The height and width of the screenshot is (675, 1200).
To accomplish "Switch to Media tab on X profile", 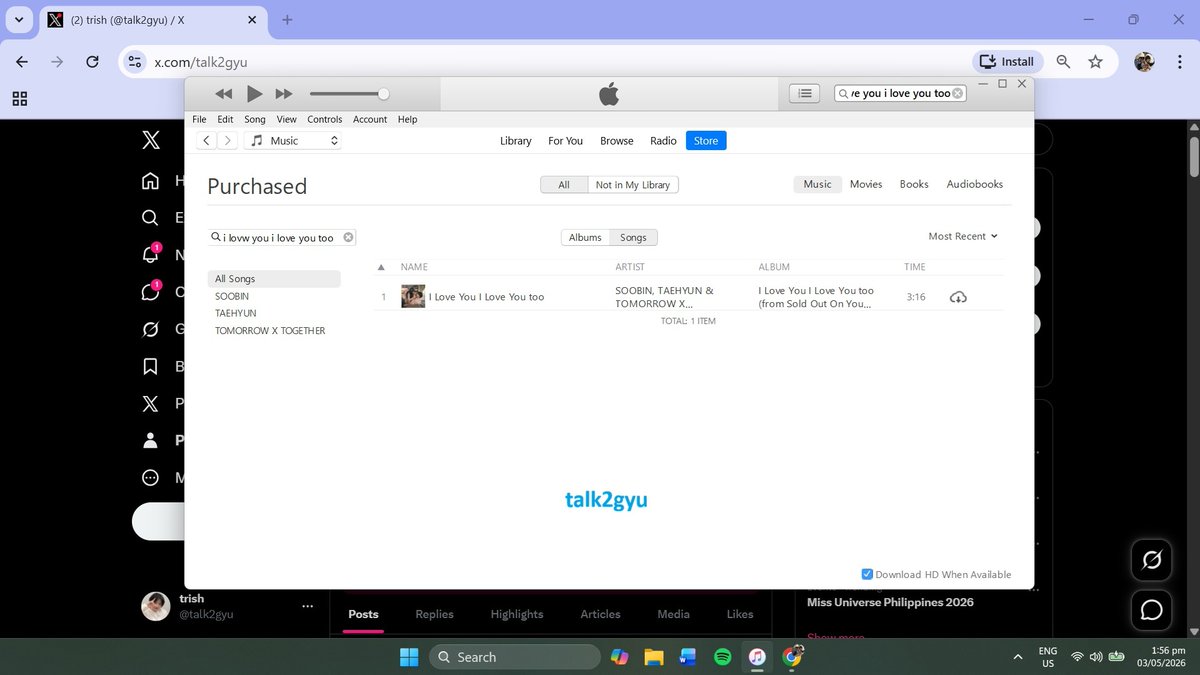I will [674, 614].
